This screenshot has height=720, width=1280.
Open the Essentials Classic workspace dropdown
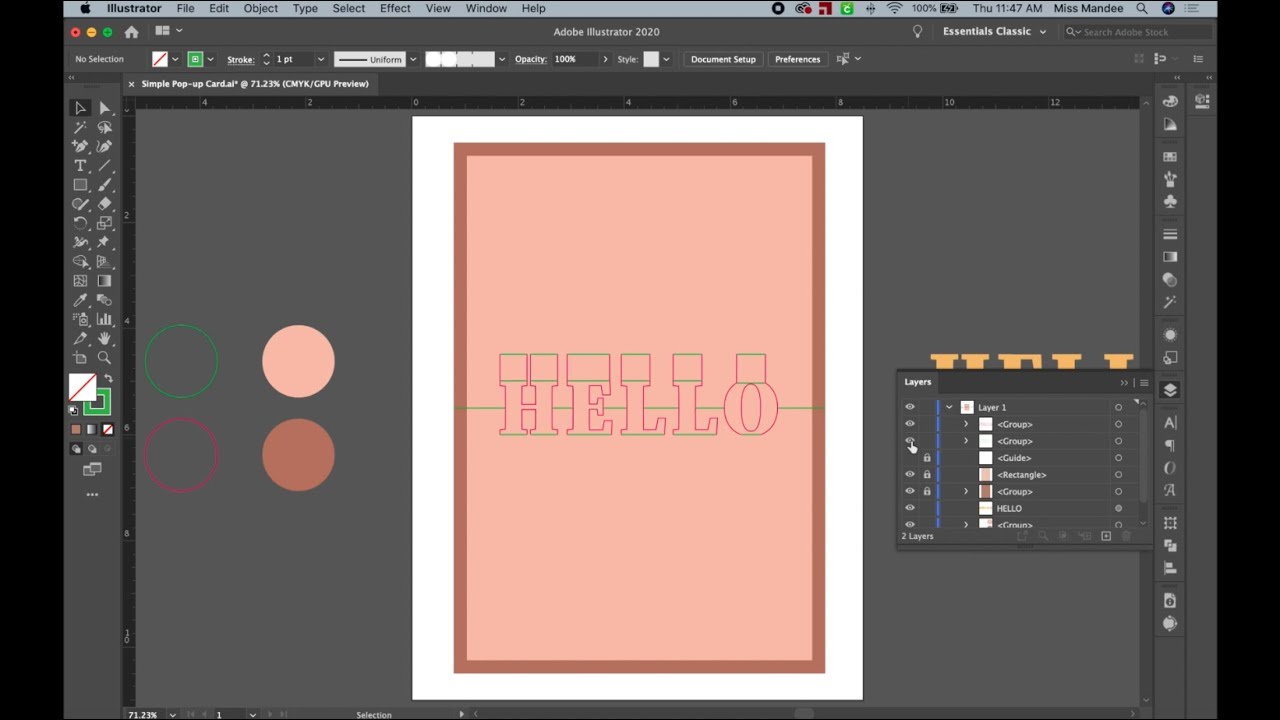click(x=995, y=32)
